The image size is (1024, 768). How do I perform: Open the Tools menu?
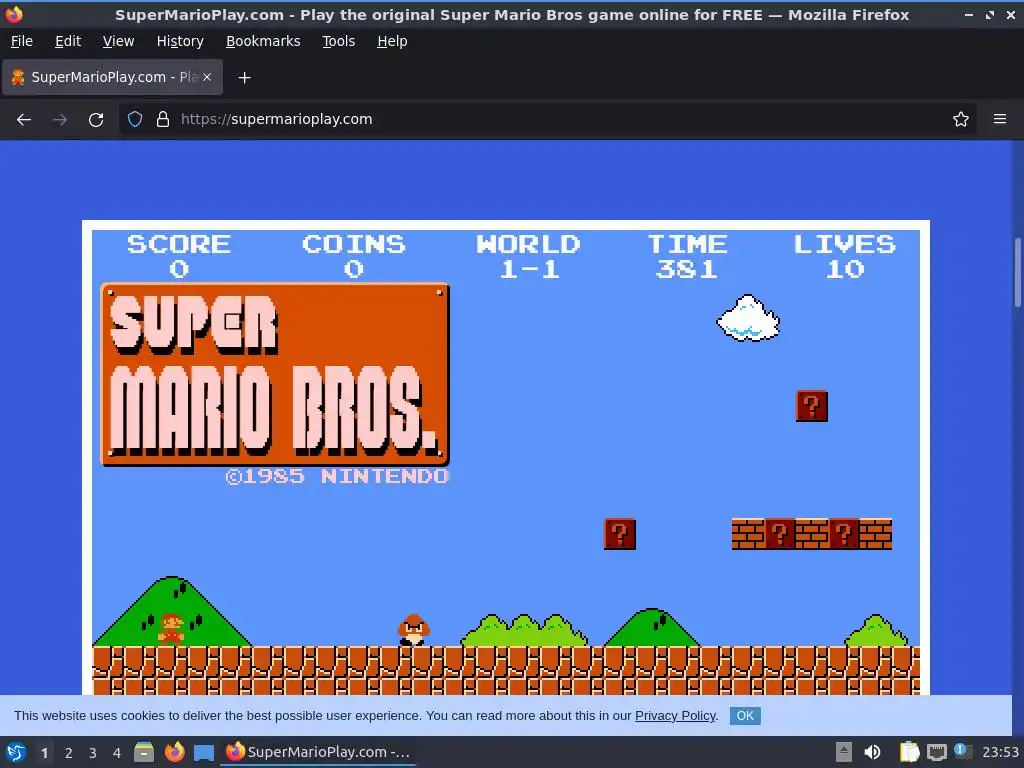click(338, 41)
